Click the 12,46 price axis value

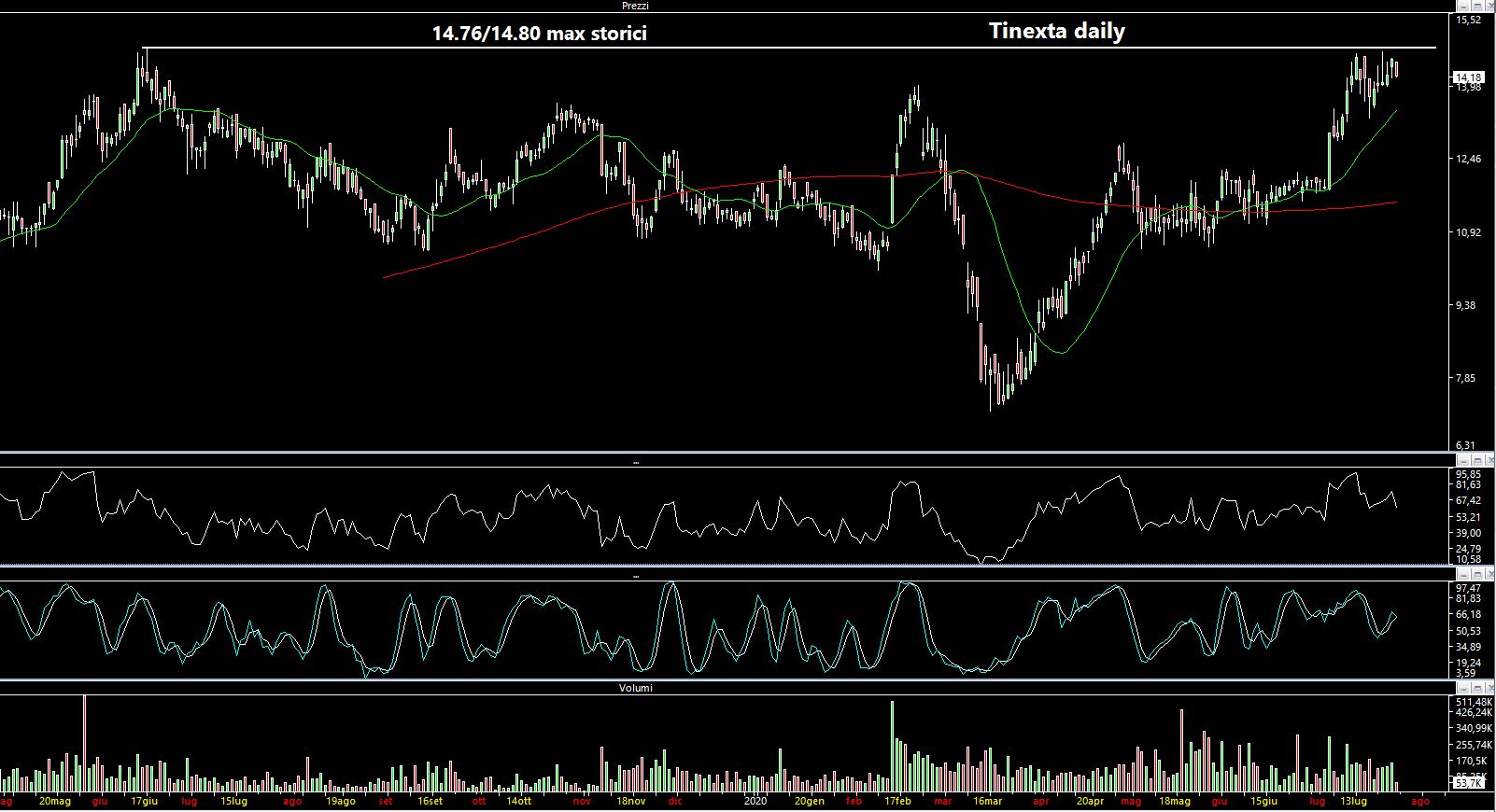click(x=1469, y=160)
